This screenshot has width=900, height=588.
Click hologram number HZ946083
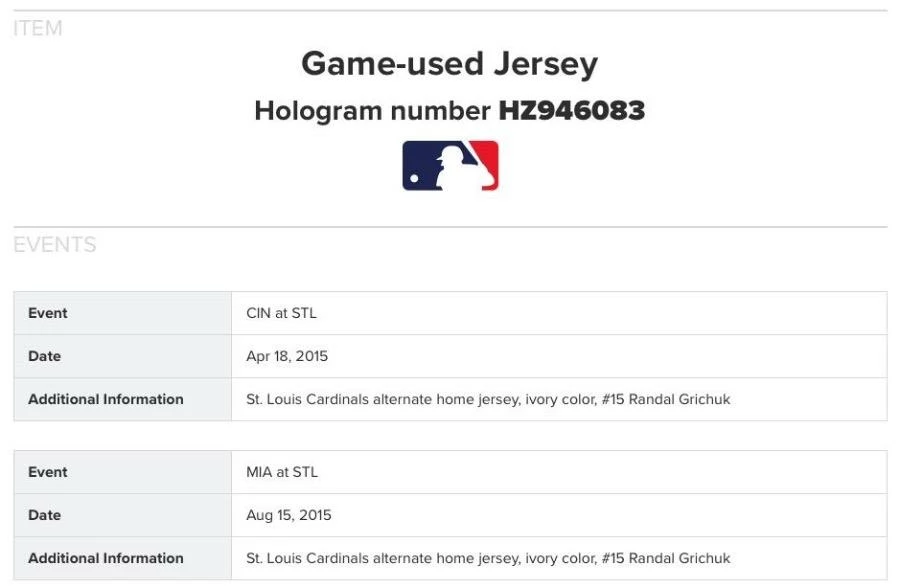click(571, 111)
